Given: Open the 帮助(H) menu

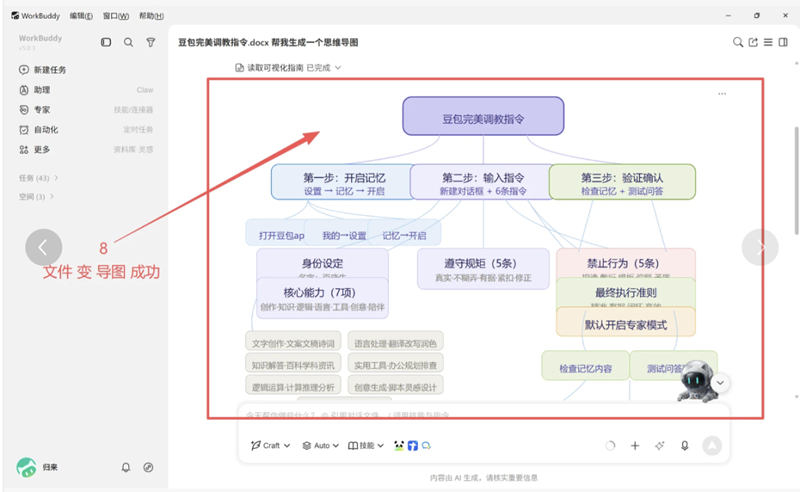Looking at the screenshot, I should click(151, 16).
